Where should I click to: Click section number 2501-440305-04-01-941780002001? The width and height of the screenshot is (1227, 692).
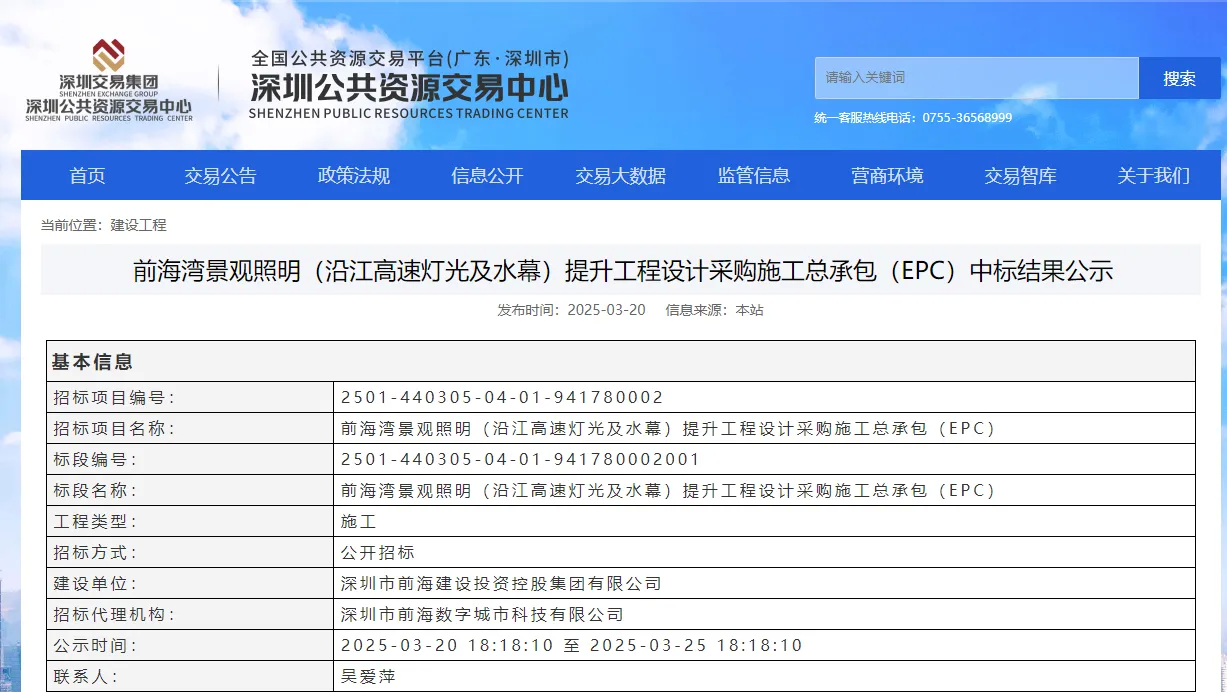click(520, 459)
